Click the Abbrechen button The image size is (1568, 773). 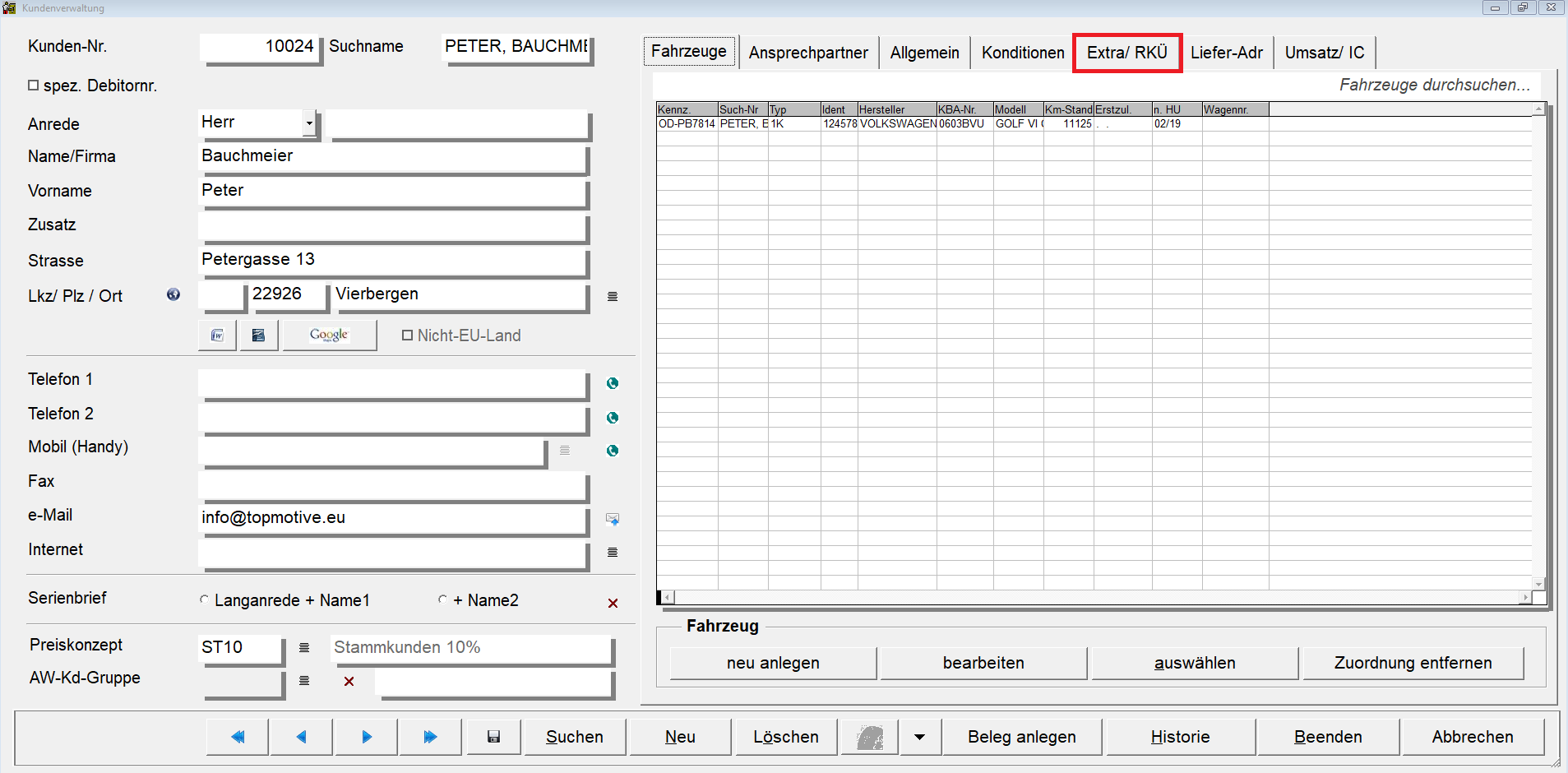coord(1473,737)
